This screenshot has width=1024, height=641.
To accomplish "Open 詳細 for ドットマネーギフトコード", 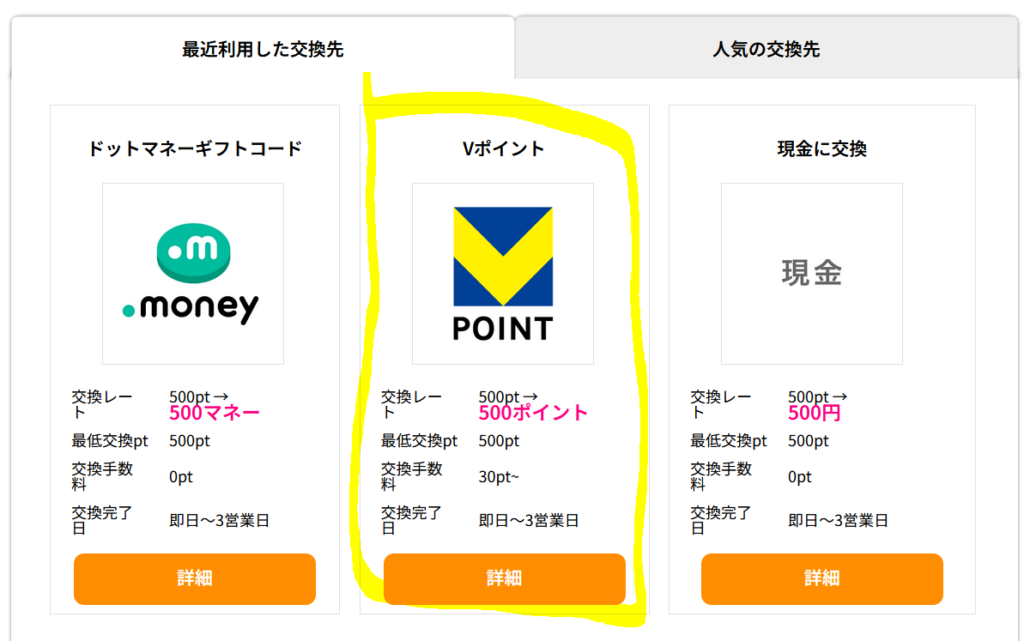I will point(195,579).
